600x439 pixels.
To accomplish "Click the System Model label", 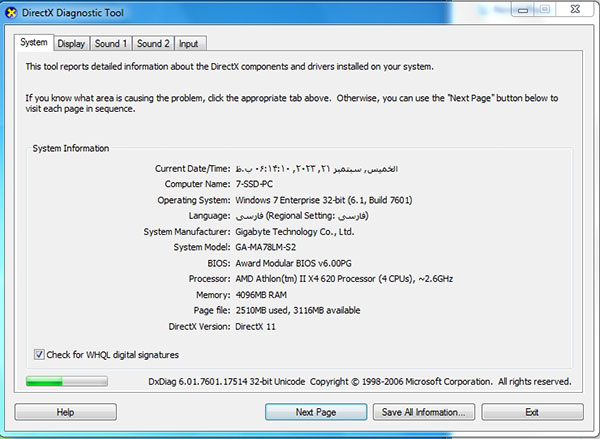I will (x=202, y=247).
